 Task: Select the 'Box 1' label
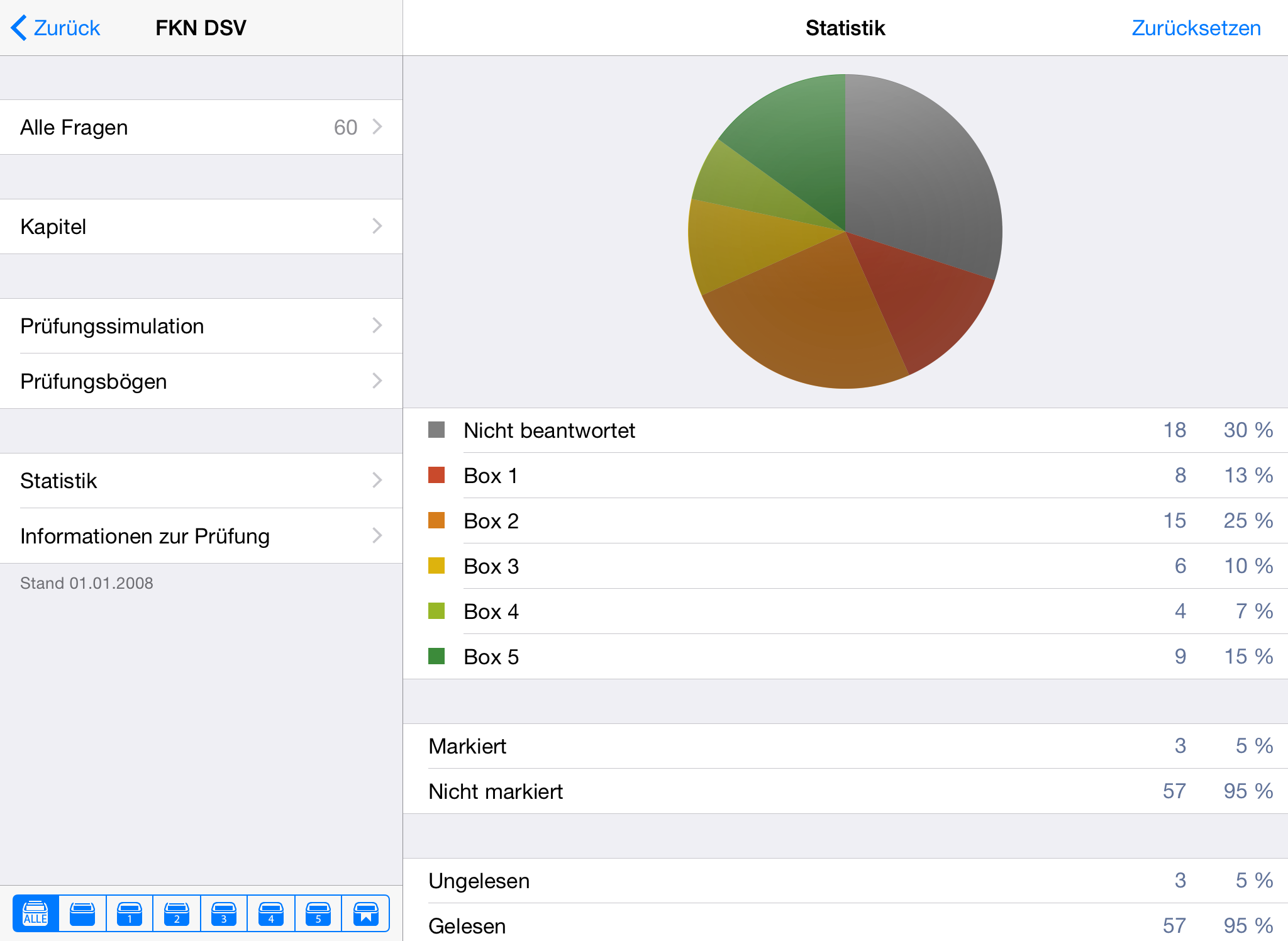point(491,476)
